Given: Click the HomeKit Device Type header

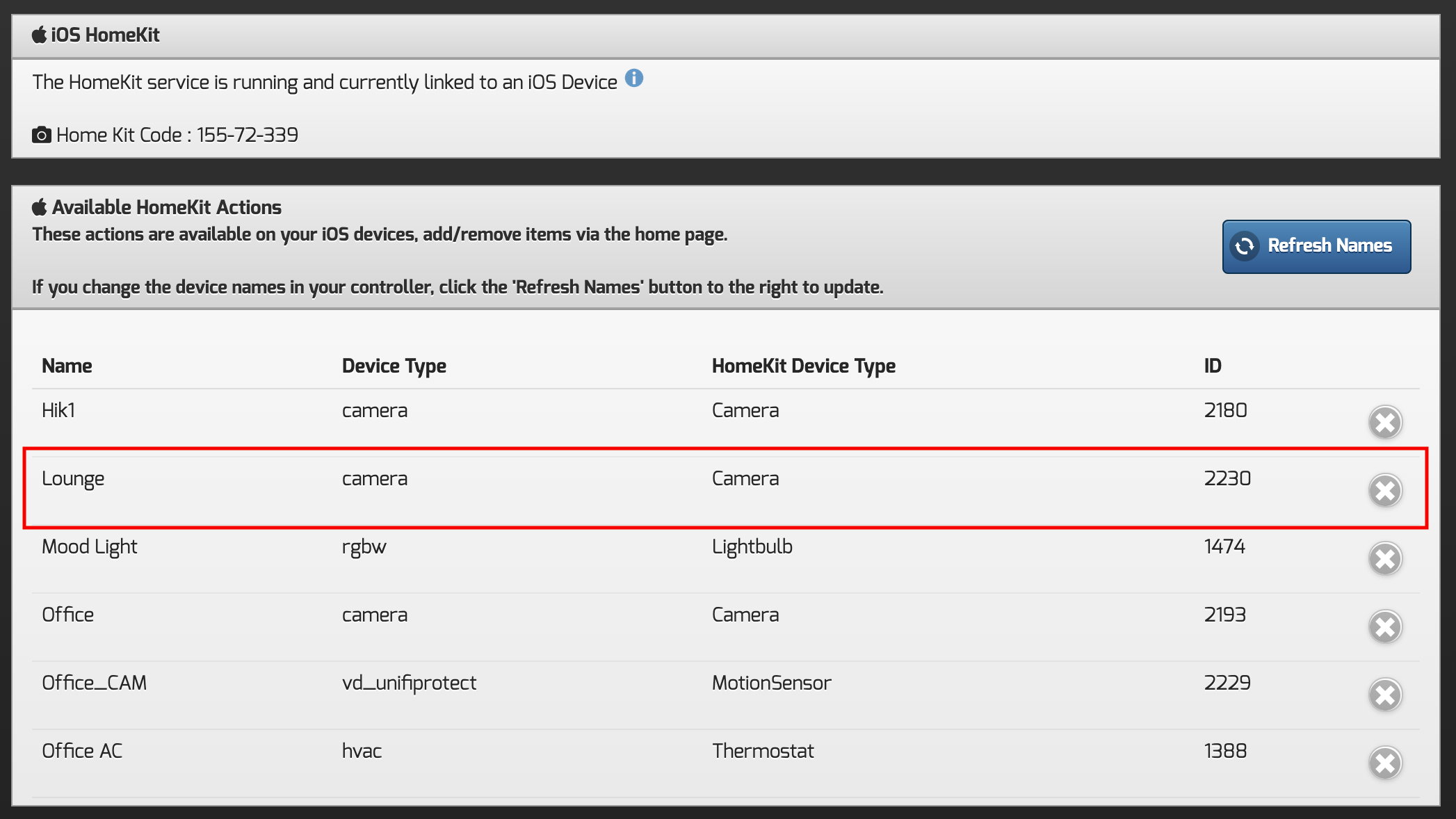Looking at the screenshot, I should pyautogui.click(x=803, y=366).
